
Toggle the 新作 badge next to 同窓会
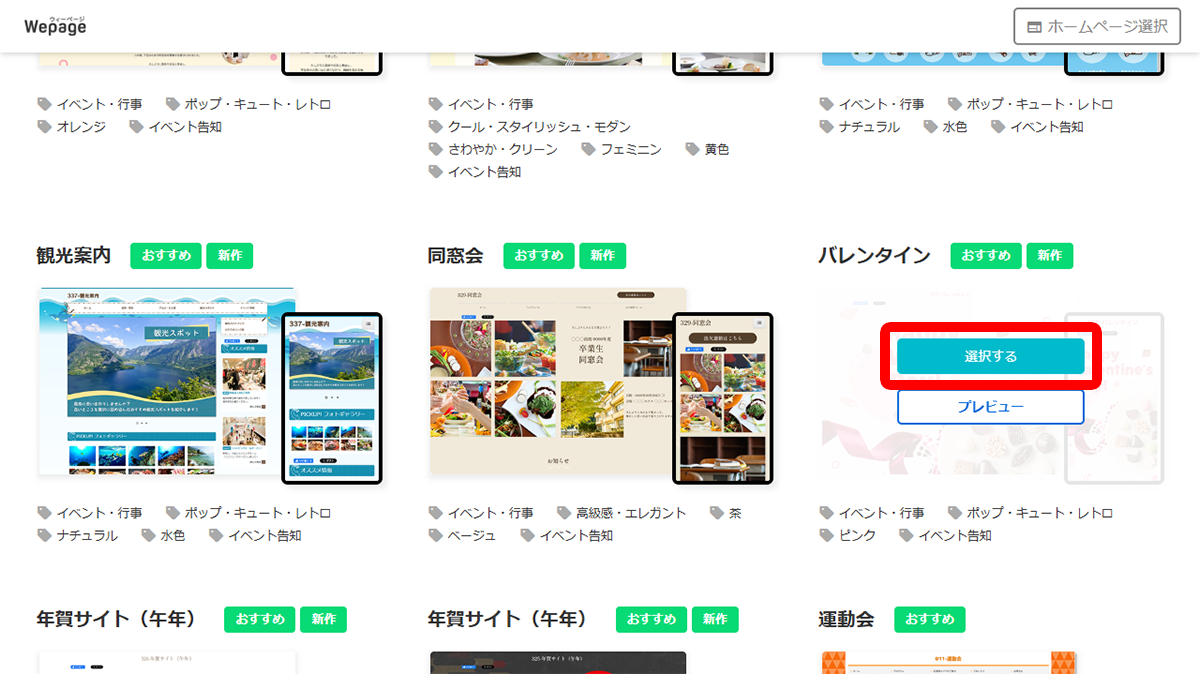pyautogui.click(x=602, y=255)
